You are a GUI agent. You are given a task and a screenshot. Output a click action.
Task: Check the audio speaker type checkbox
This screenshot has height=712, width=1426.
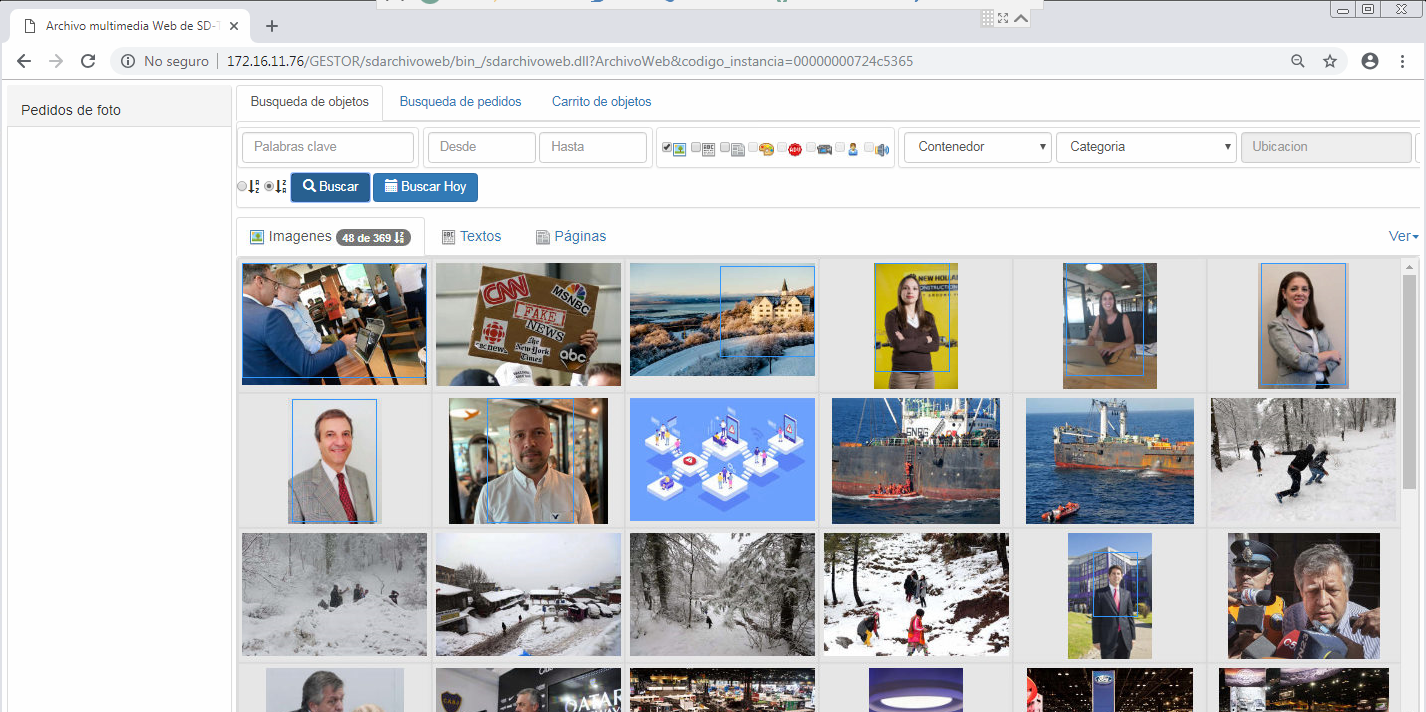point(869,147)
